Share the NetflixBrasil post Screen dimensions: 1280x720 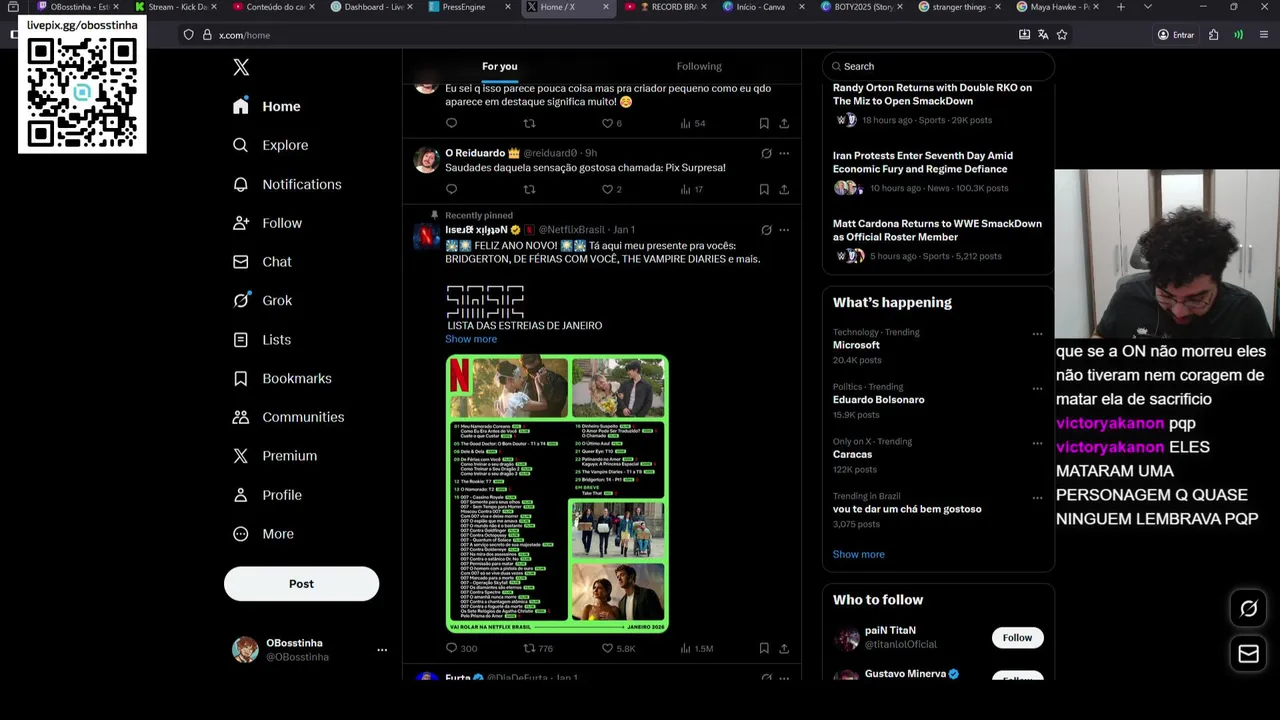784,648
